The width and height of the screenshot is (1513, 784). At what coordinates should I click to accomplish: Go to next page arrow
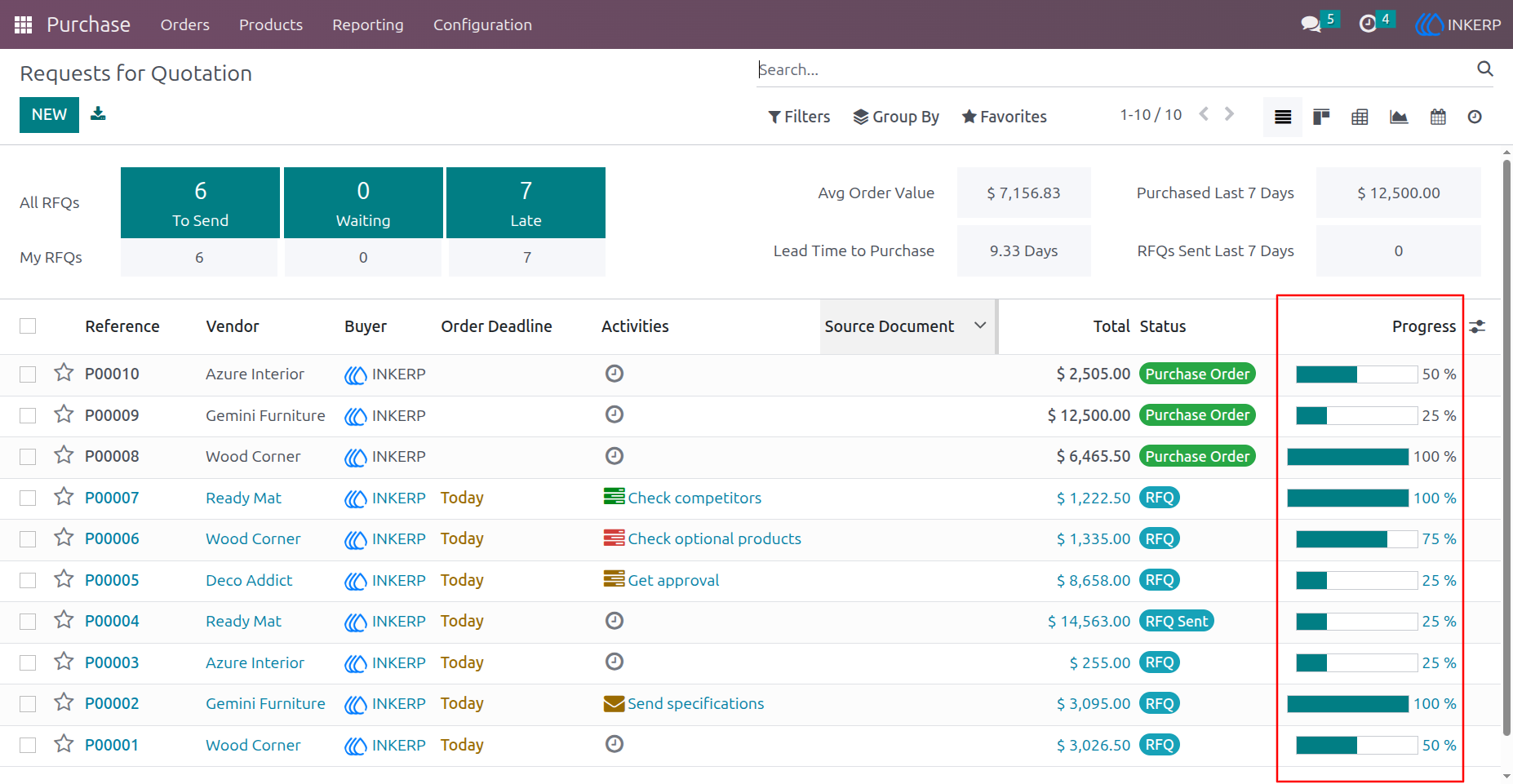tap(1229, 114)
